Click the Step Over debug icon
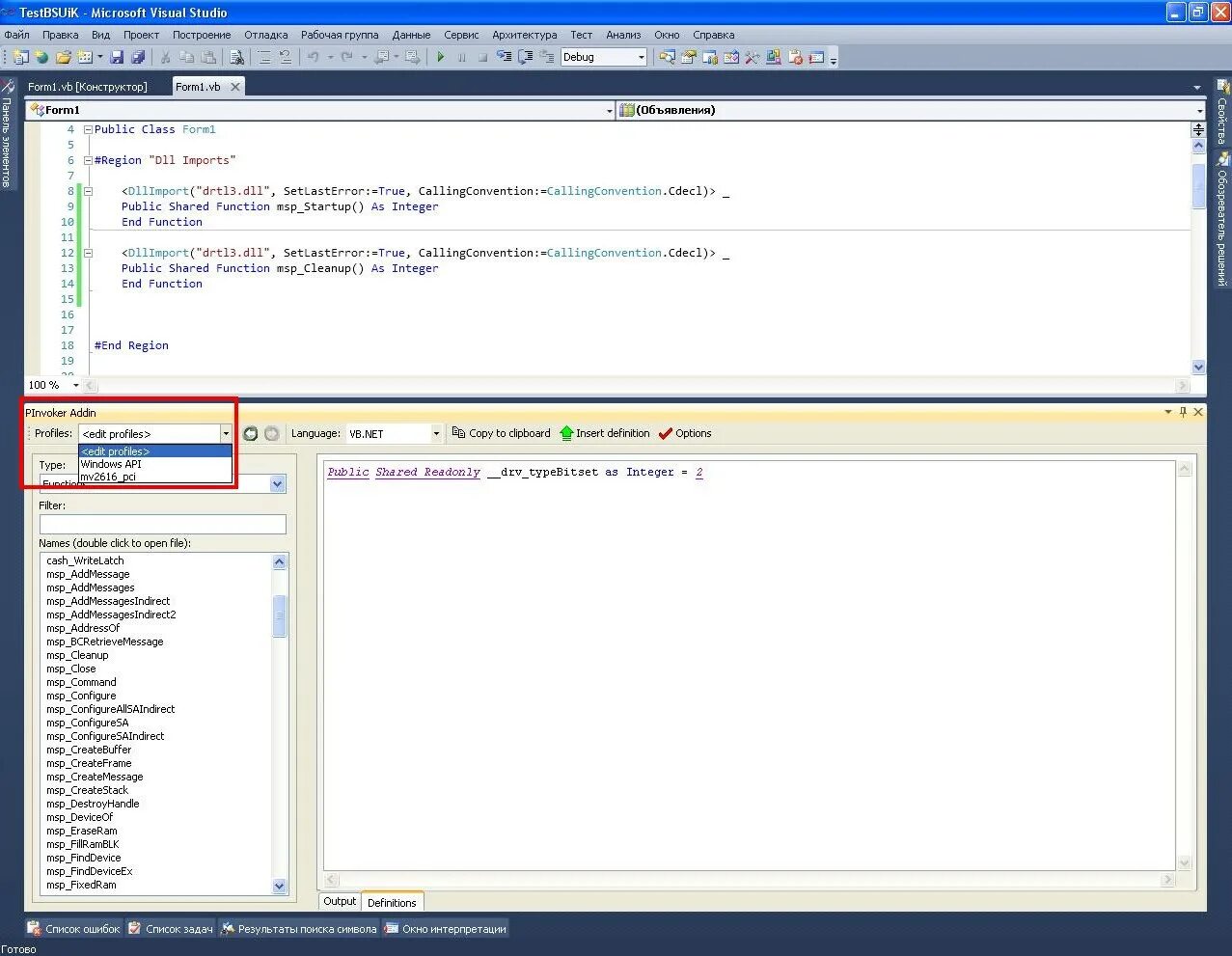The image size is (1232, 956). [x=526, y=57]
